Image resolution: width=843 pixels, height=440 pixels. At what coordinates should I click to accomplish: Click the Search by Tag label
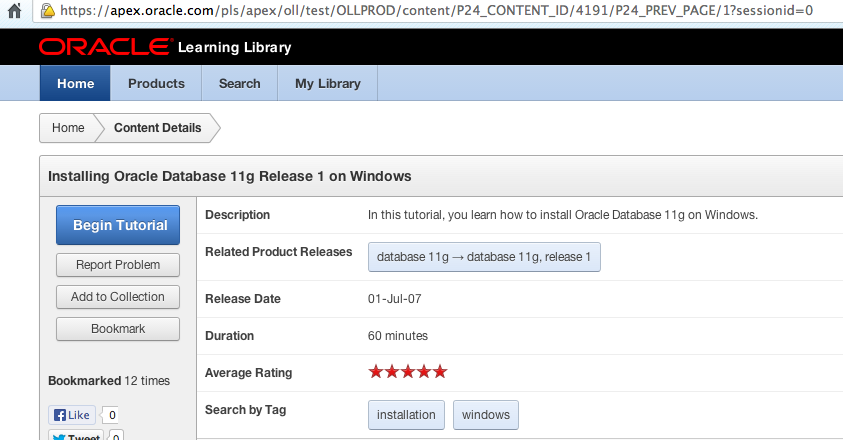[245, 410]
